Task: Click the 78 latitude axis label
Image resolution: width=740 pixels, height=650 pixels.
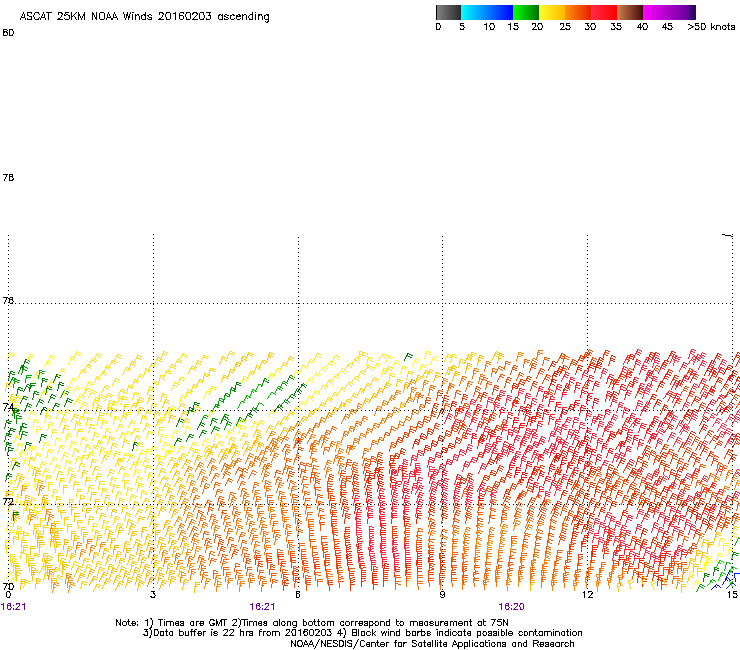Action: [x=8, y=177]
